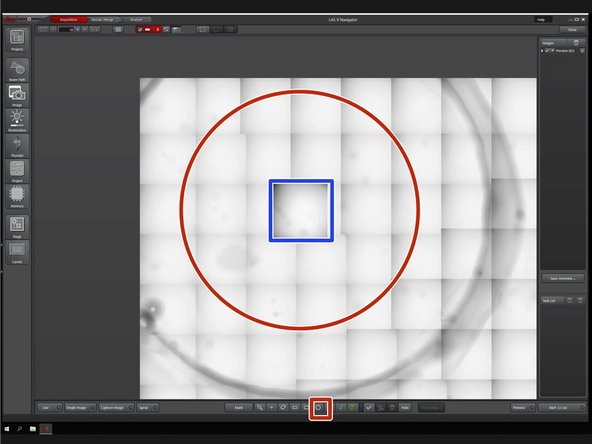The height and width of the screenshot is (444, 592).
Task: Switch to the Mosaic Merge tab
Action: [103, 20]
